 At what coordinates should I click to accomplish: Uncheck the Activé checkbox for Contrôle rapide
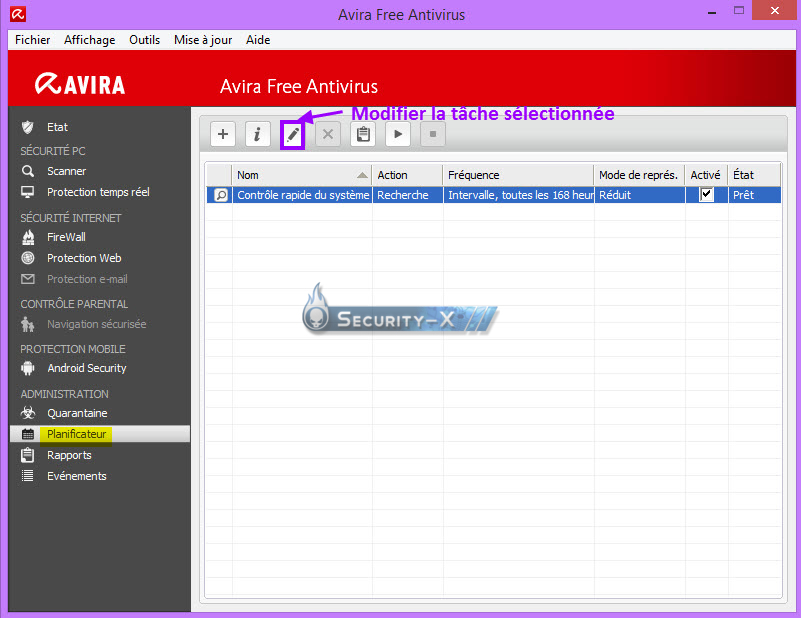(706, 194)
